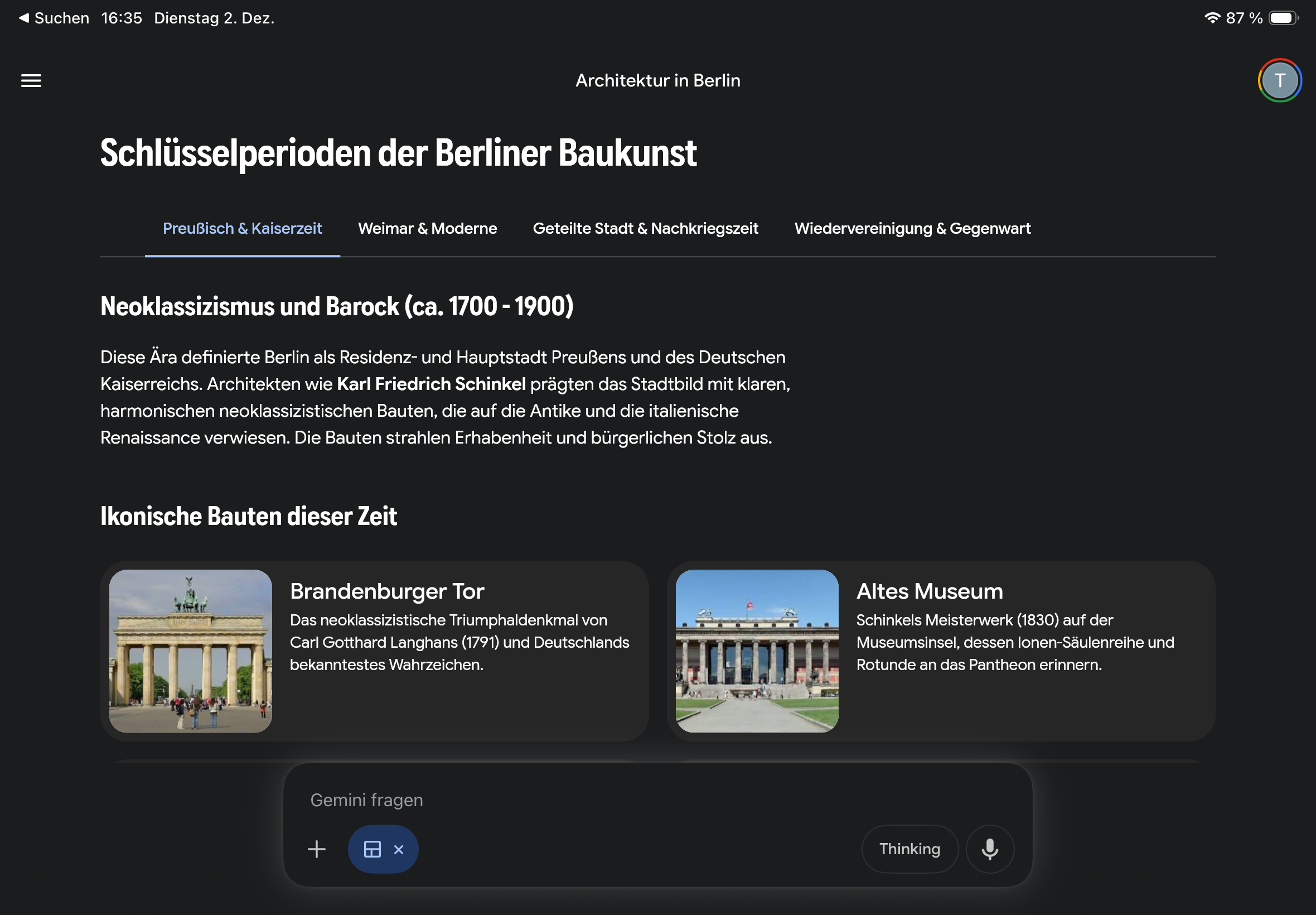Open Wiedervereinigung & Gegenwart tab

pyautogui.click(x=912, y=228)
